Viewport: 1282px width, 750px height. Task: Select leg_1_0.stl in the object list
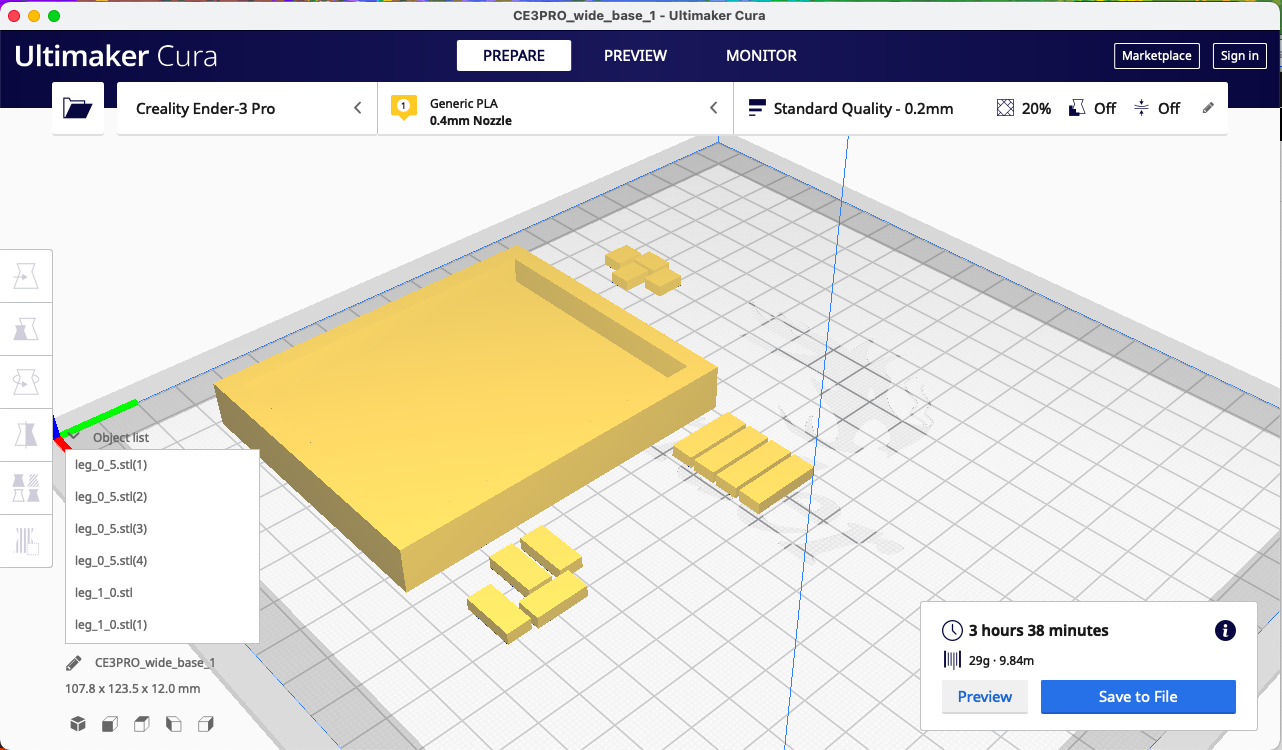[x=162, y=593]
